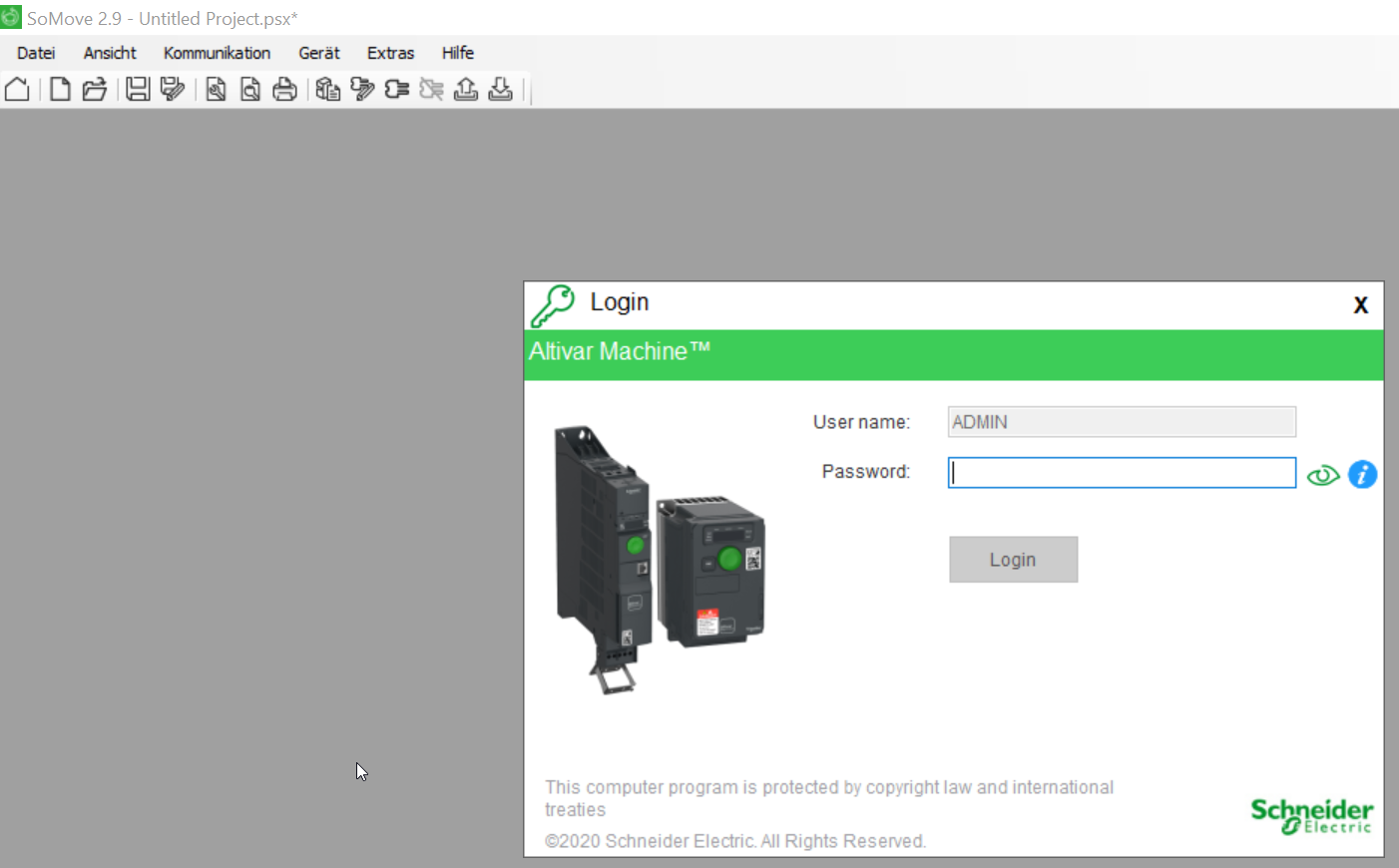The width and height of the screenshot is (1399, 868).
Task: Click the 'Password:' label
Action: coord(865,471)
